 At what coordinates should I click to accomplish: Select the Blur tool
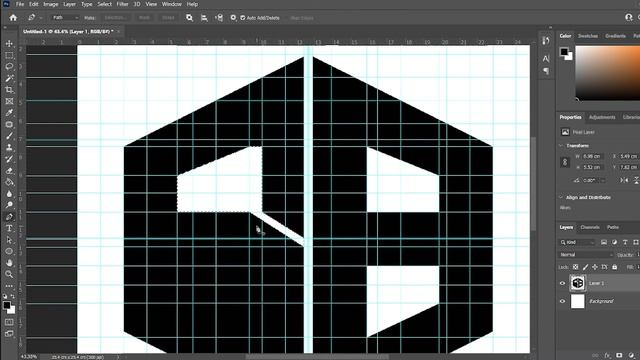(x=9, y=194)
